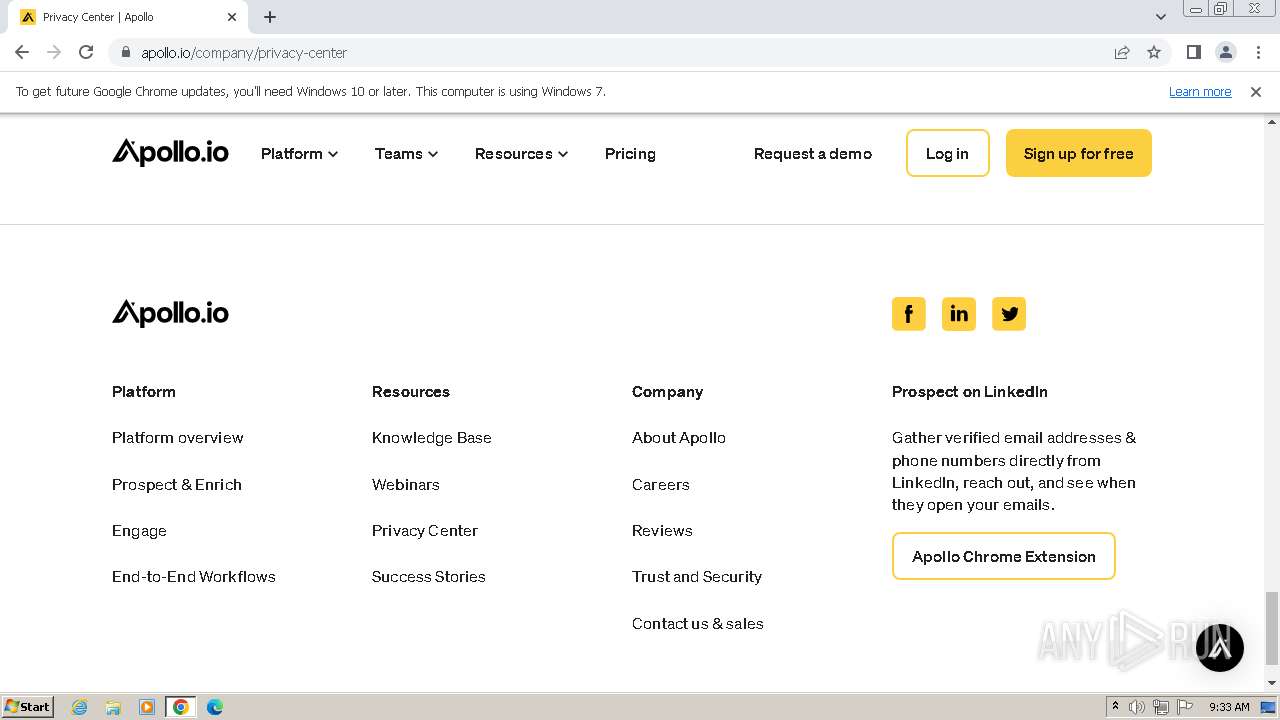1280x720 pixels.
Task: Show hidden system tray icons
Action: 1115,707
